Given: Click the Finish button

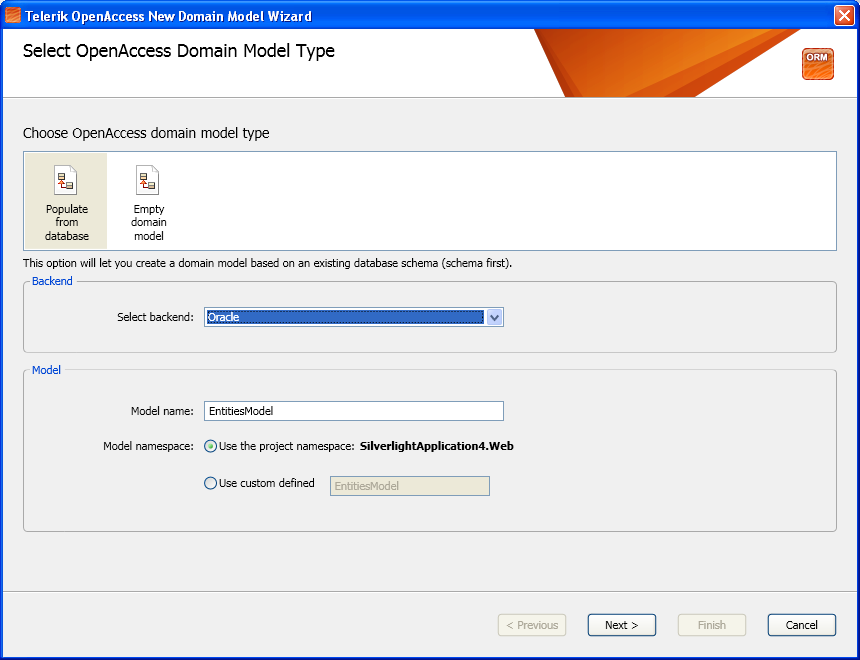Looking at the screenshot, I should point(712,625).
